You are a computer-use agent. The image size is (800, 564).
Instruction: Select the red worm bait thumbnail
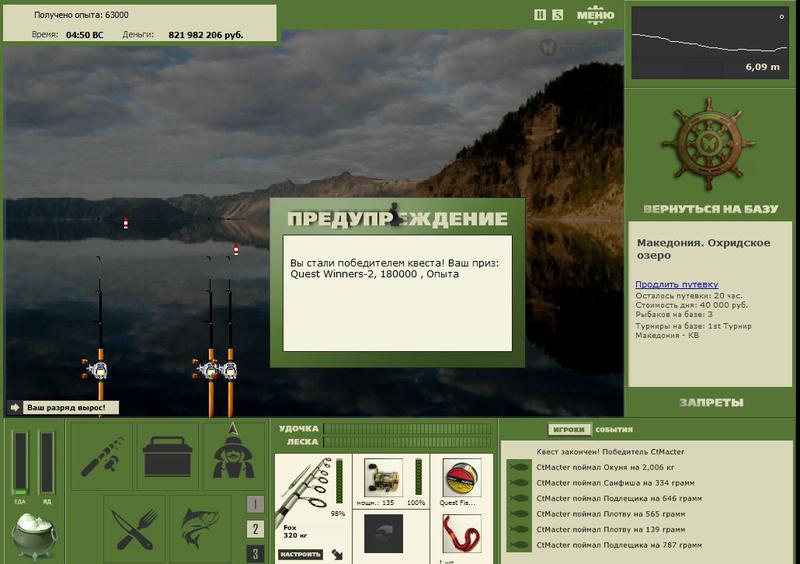(x=462, y=533)
